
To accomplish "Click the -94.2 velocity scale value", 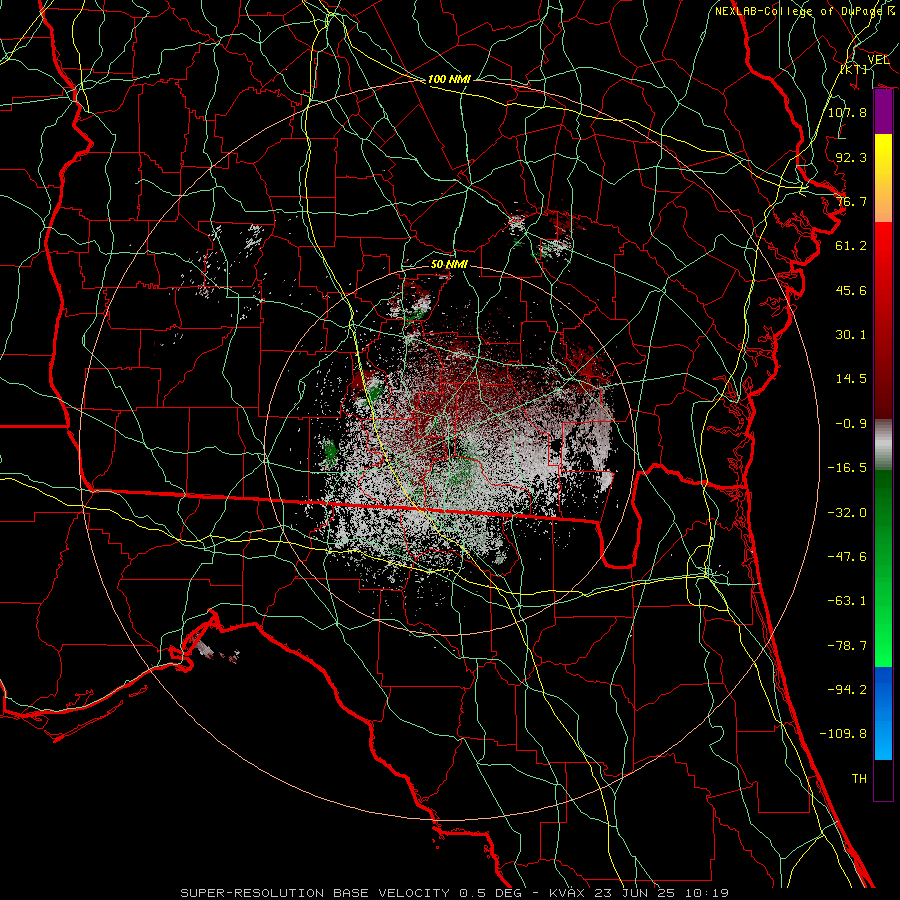I will coord(847,690).
